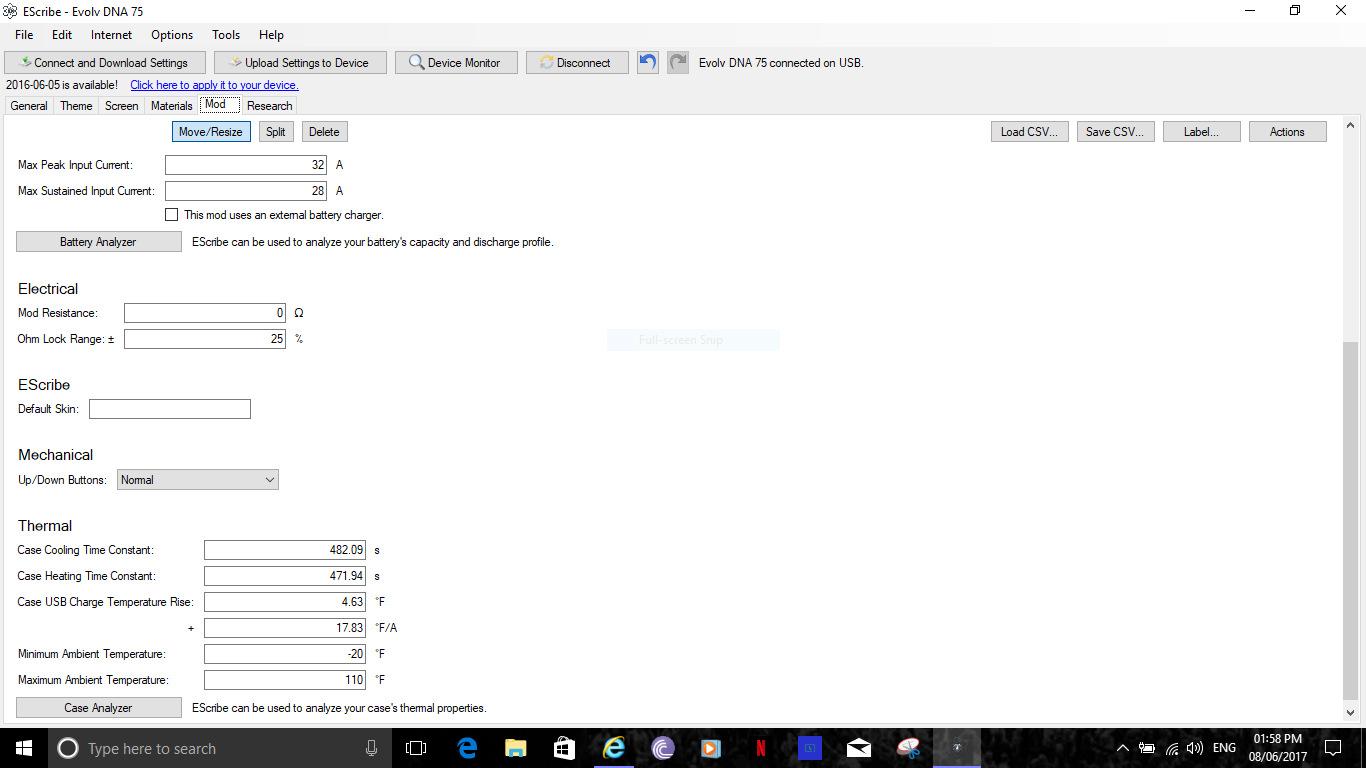Launch the Battery Analyzer
Image resolution: width=1366 pixels, height=768 pixels.
click(x=98, y=242)
